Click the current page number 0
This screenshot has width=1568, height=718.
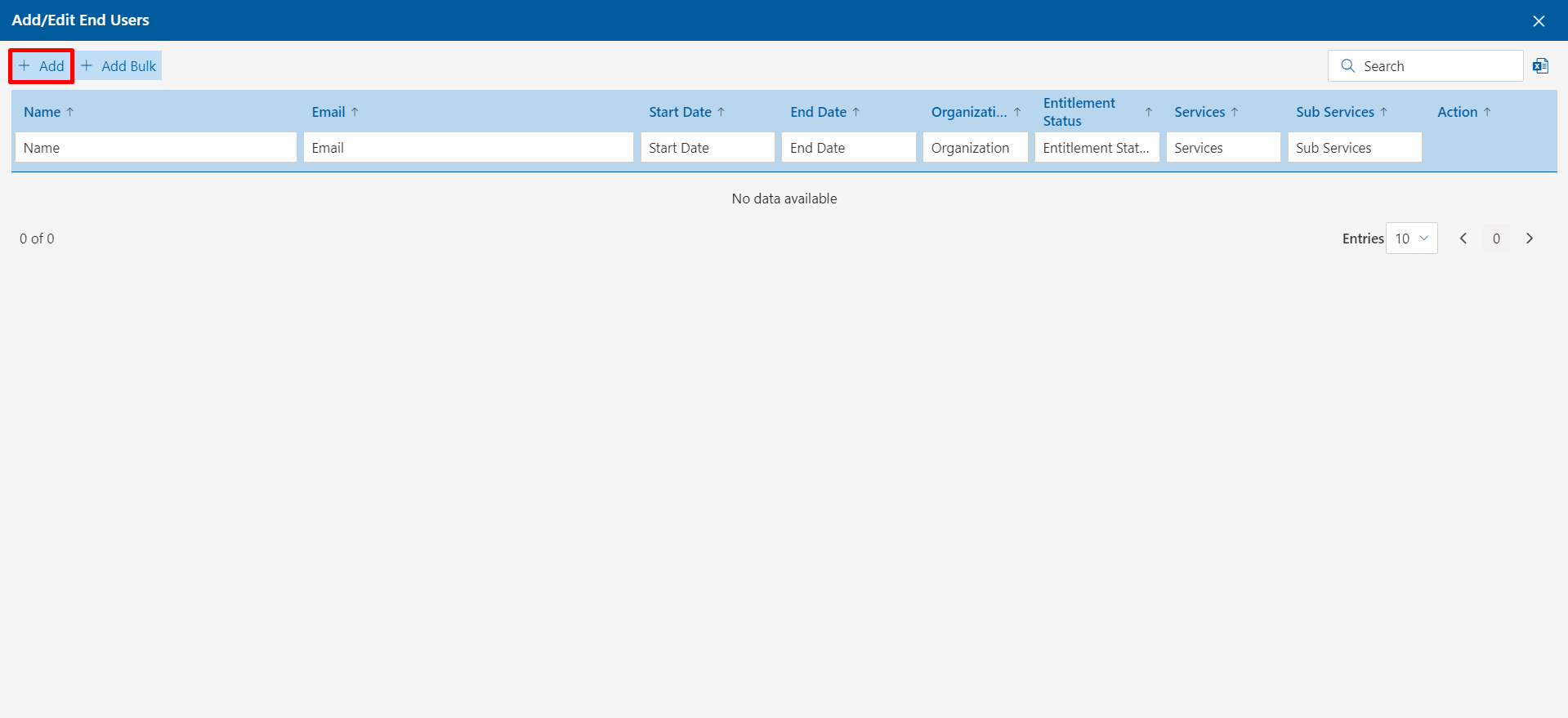click(x=1496, y=239)
